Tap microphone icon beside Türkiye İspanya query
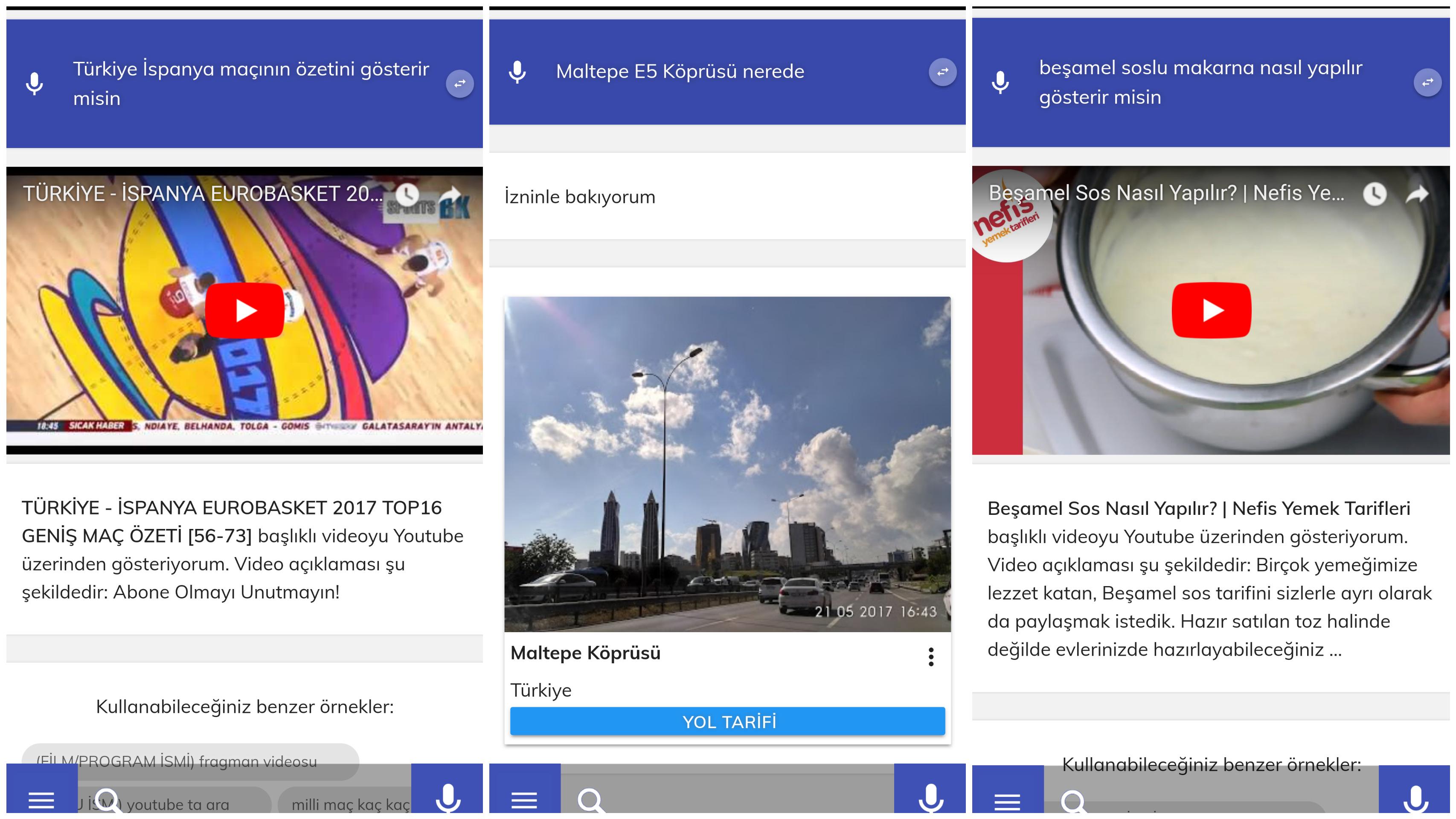This screenshot has height=819, width=1456. [x=35, y=84]
